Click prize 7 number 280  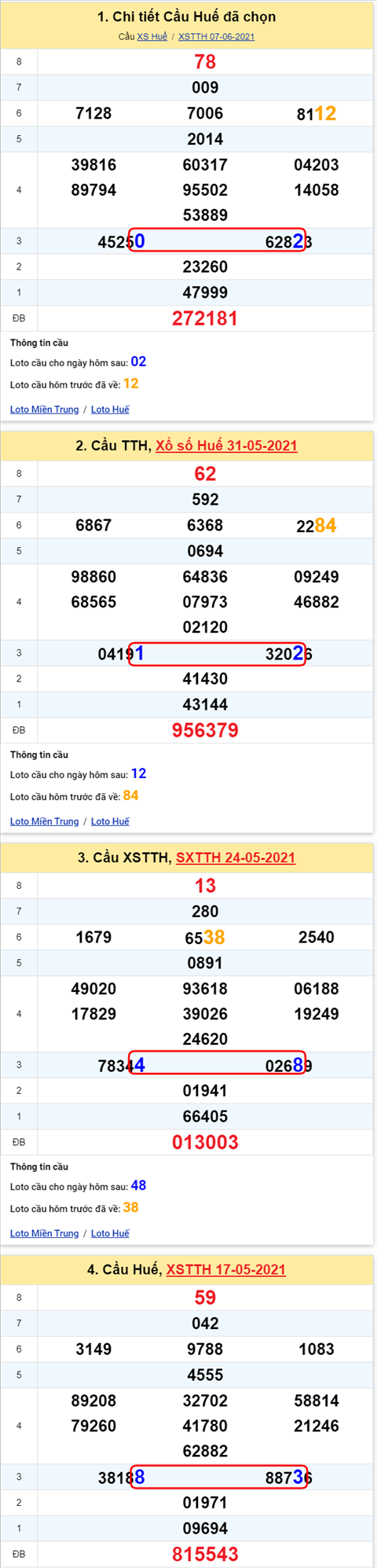[x=205, y=911]
